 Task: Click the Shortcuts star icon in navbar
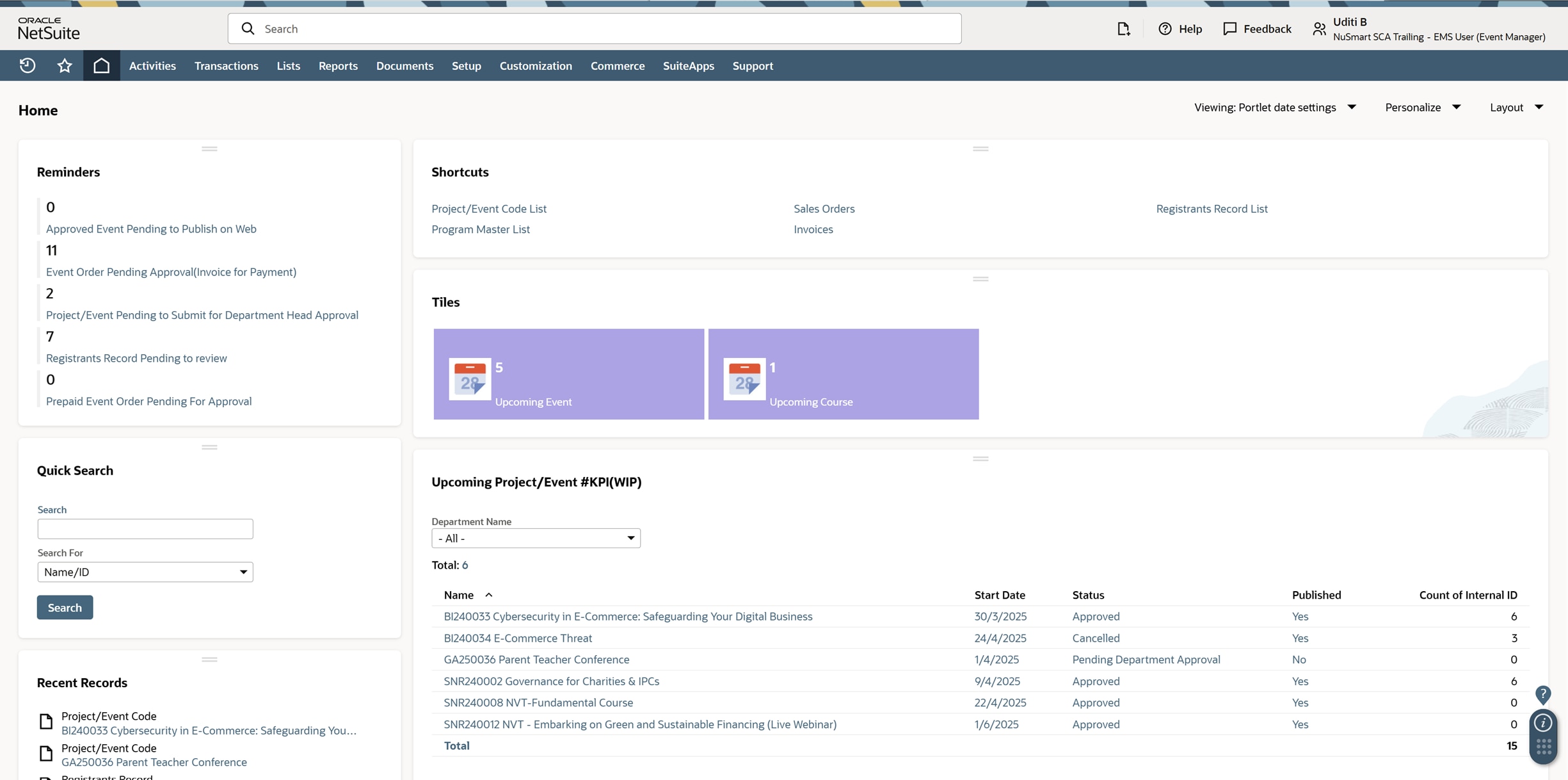[65, 65]
